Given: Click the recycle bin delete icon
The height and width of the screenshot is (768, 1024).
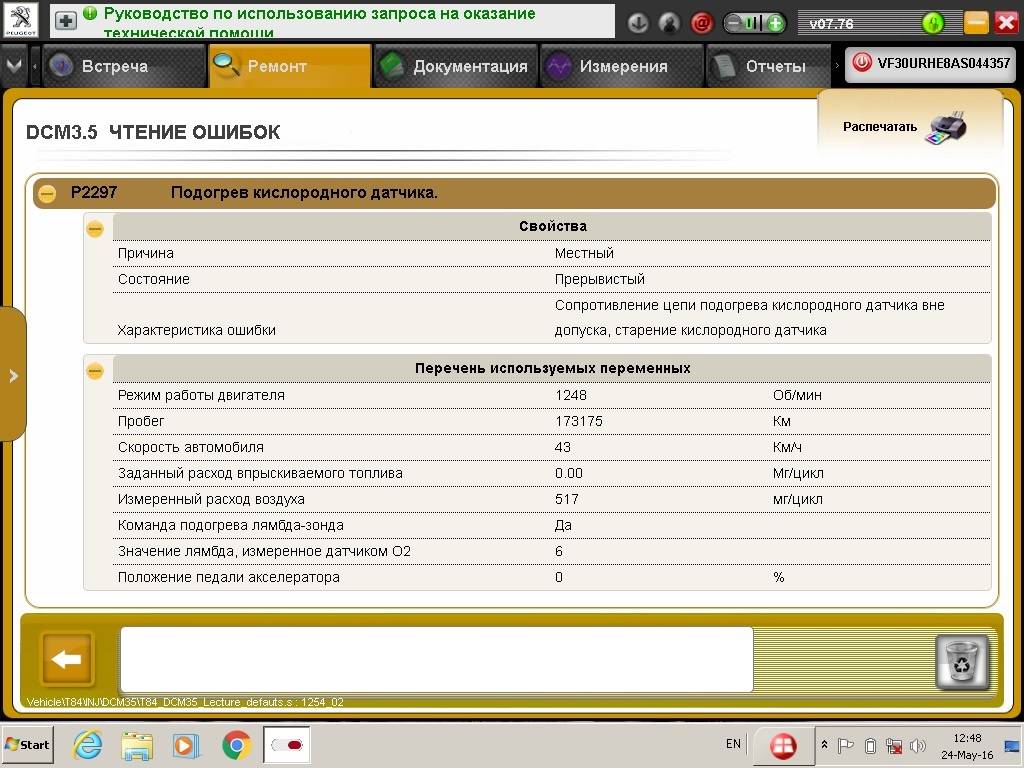Looking at the screenshot, I should pyautogui.click(x=961, y=661).
